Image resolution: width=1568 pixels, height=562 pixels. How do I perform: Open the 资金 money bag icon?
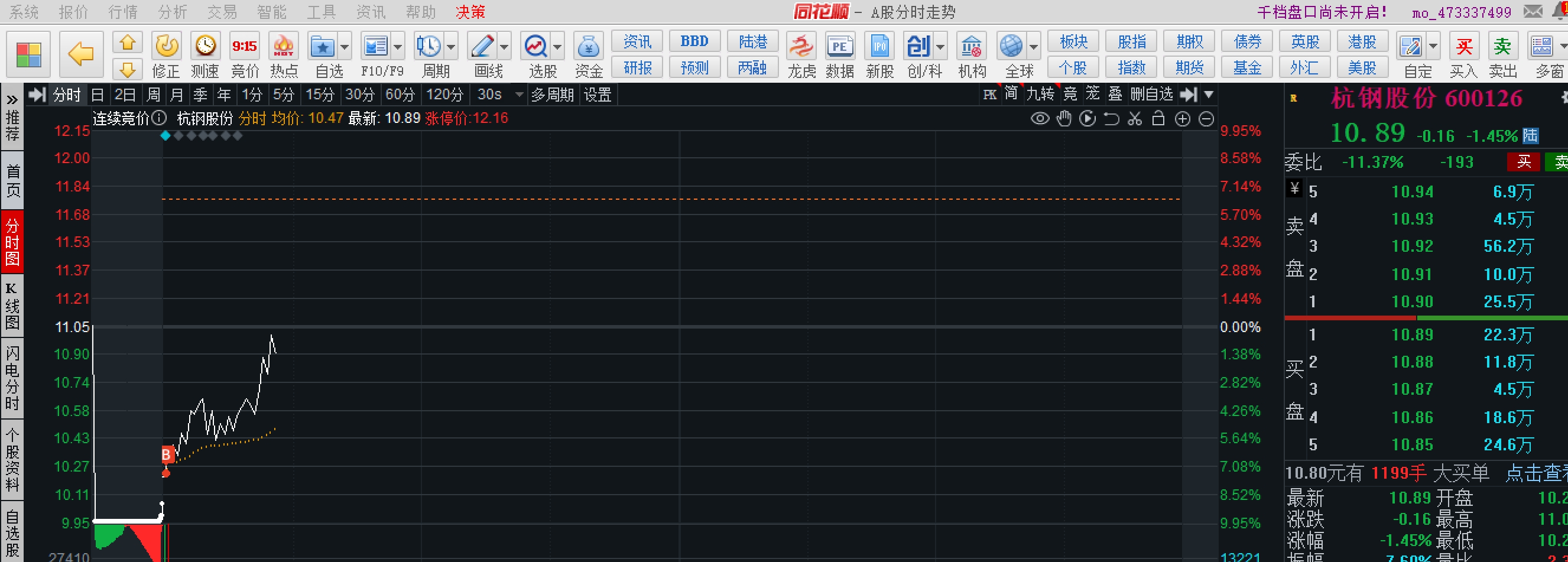[589, 46]
